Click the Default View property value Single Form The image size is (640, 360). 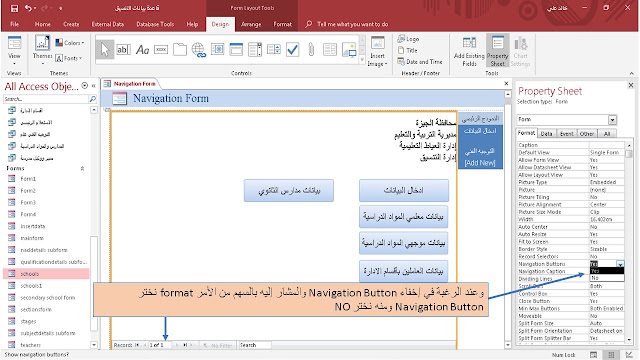point(607,152)
